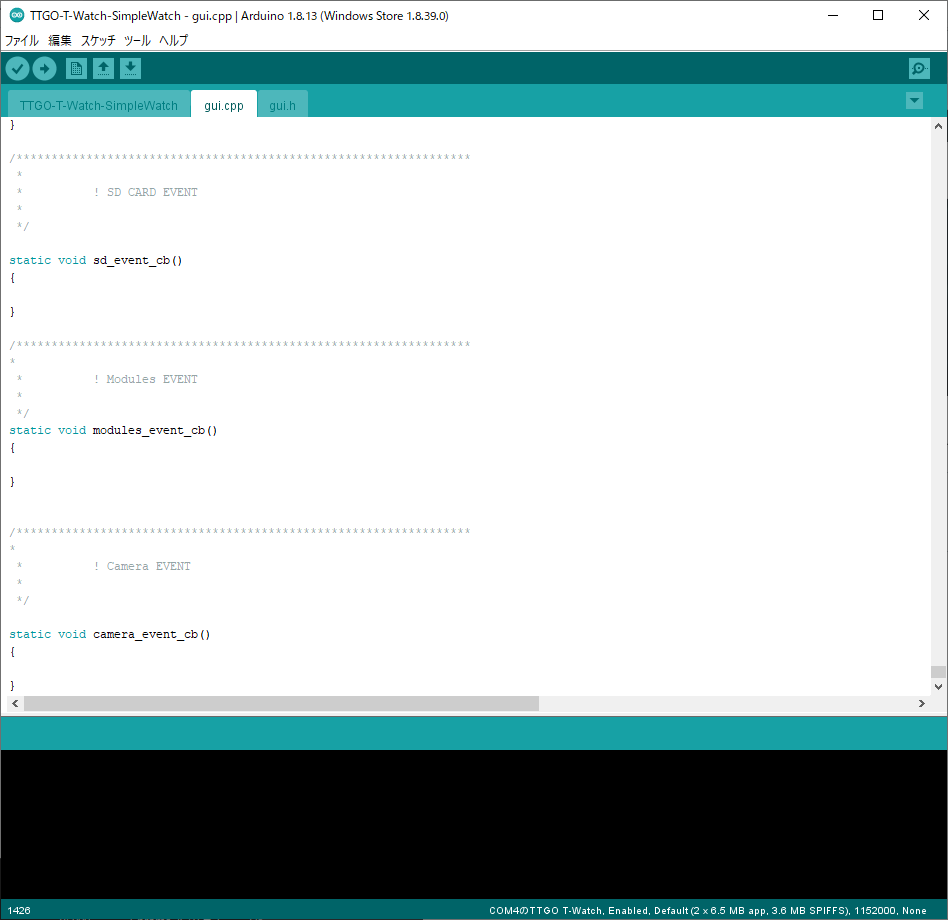Screen dimensions: 948x920
Task: Open the ヘルプ menu
Action: tap(174, 40)
